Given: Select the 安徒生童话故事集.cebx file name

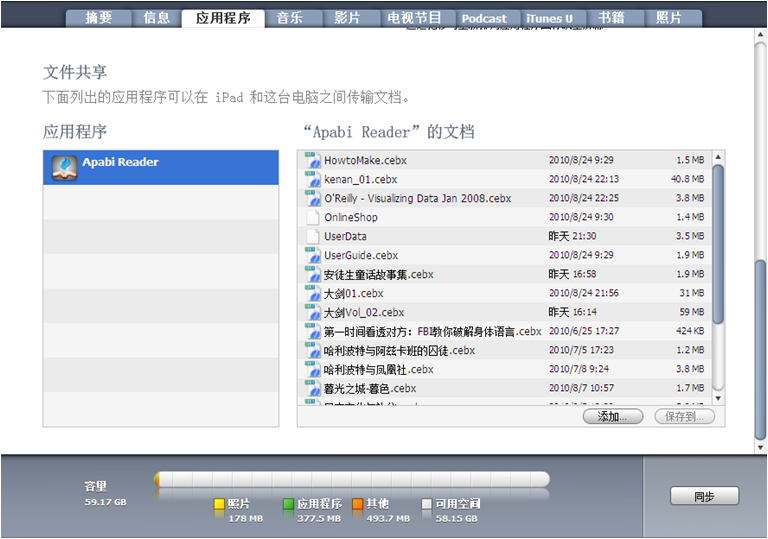Looking at the screenshot, I should click(379, 274).
